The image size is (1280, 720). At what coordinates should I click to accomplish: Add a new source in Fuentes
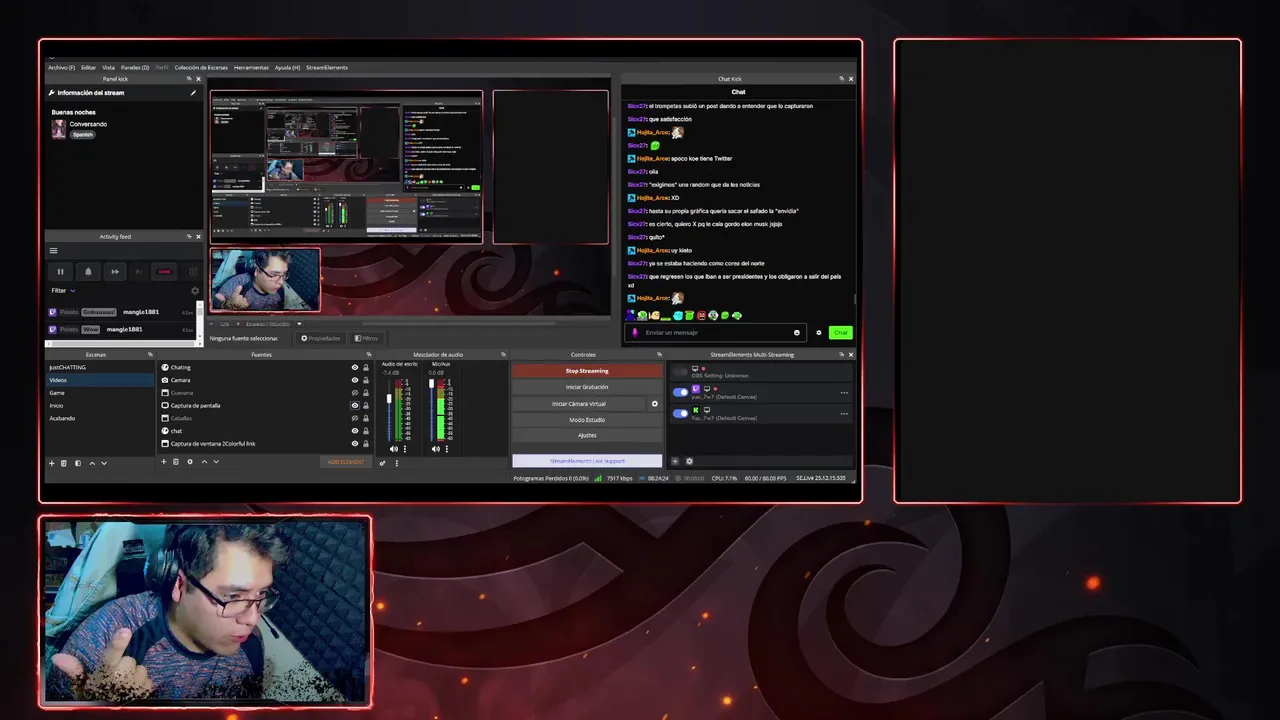tap(164, 462)
